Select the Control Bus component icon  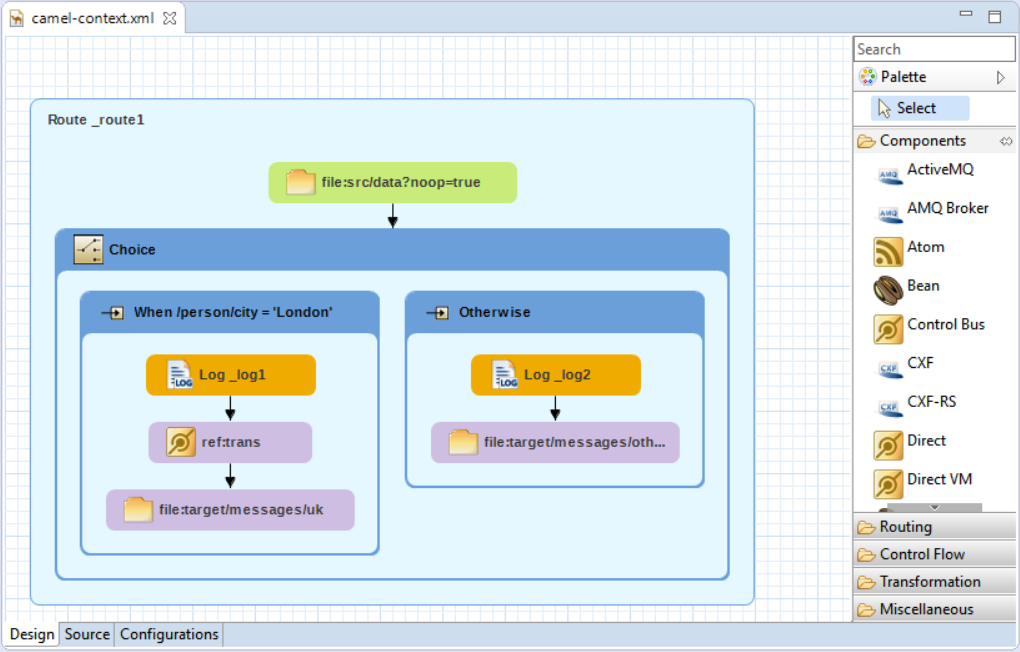click(889, 328)
